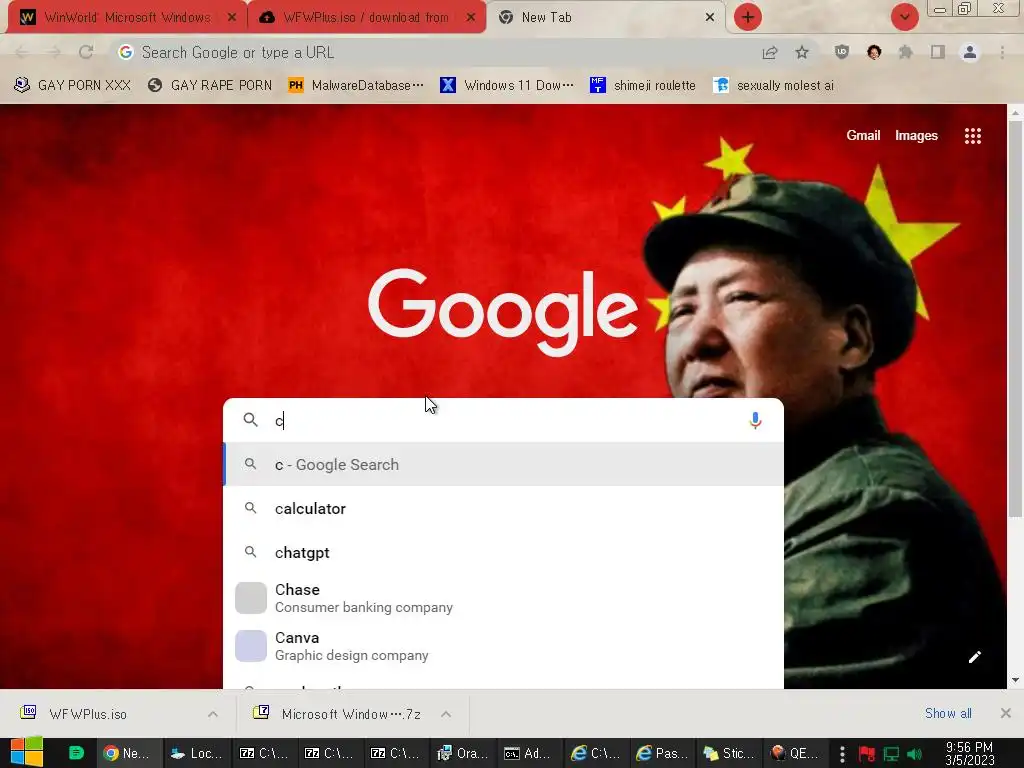Open the uBlock shield extension icon
The width and height of the screenshot is (1024, 768).
pos(842,52)
